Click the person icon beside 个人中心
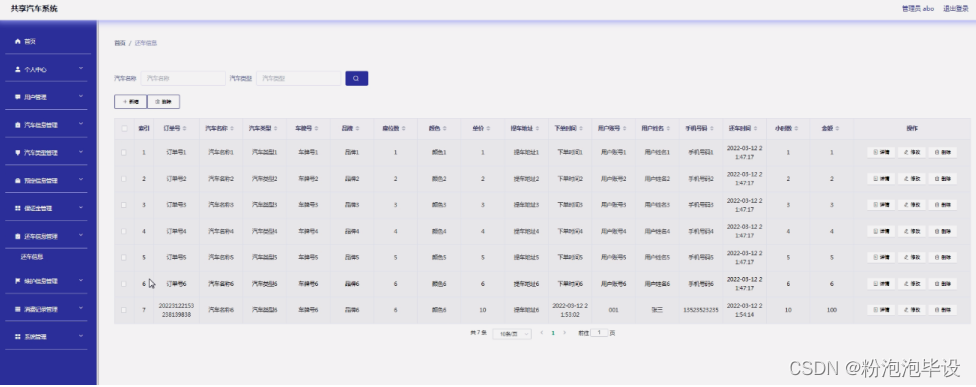This screenshot has height=387, width=976. [18, 70]
